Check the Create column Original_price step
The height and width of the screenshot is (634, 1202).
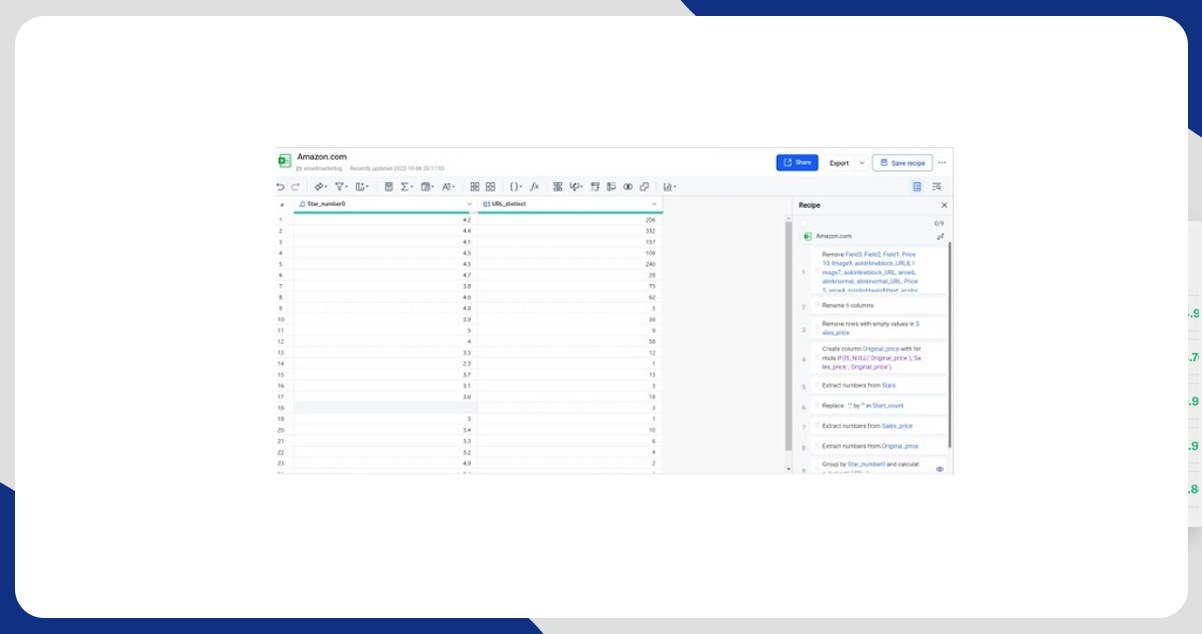coord(817,358)
